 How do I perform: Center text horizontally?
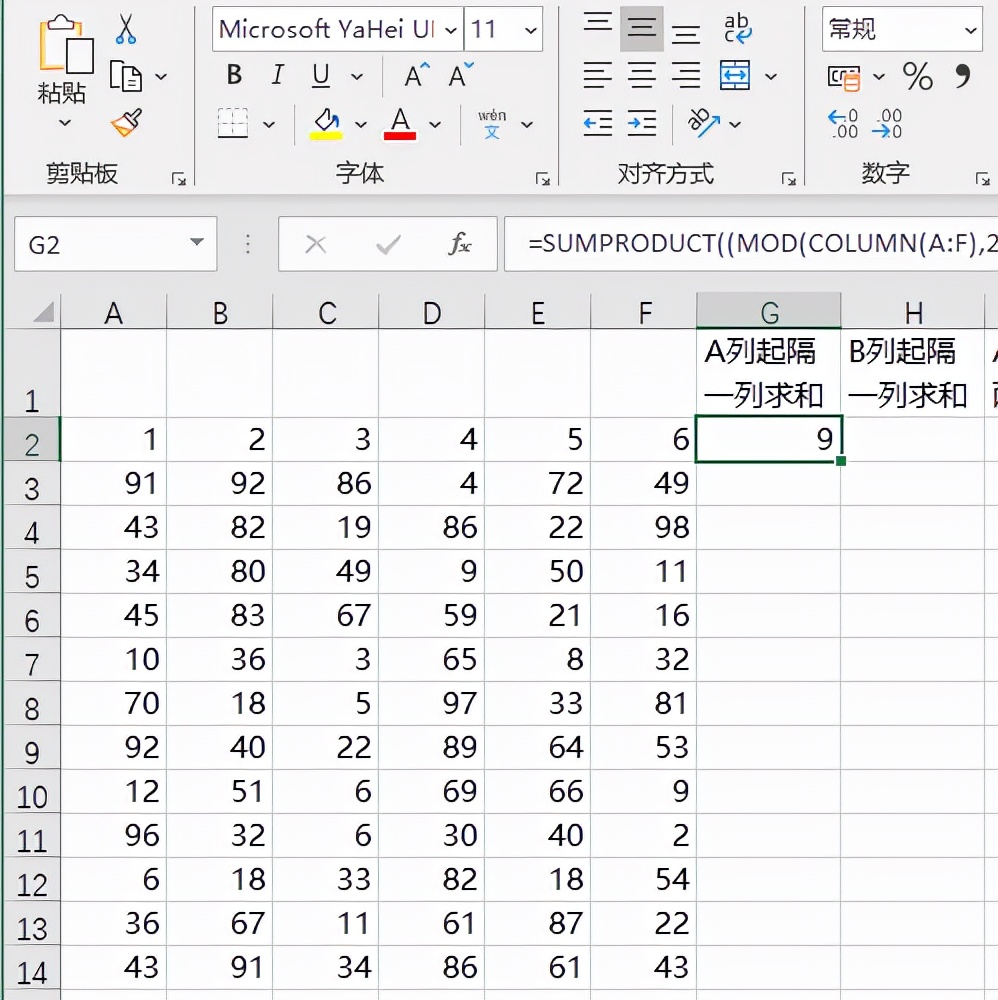[642, 76]
